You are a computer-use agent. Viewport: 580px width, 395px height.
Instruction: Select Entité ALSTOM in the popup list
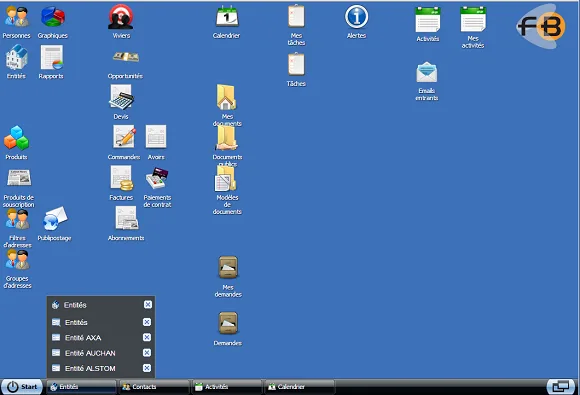[94, 368]
